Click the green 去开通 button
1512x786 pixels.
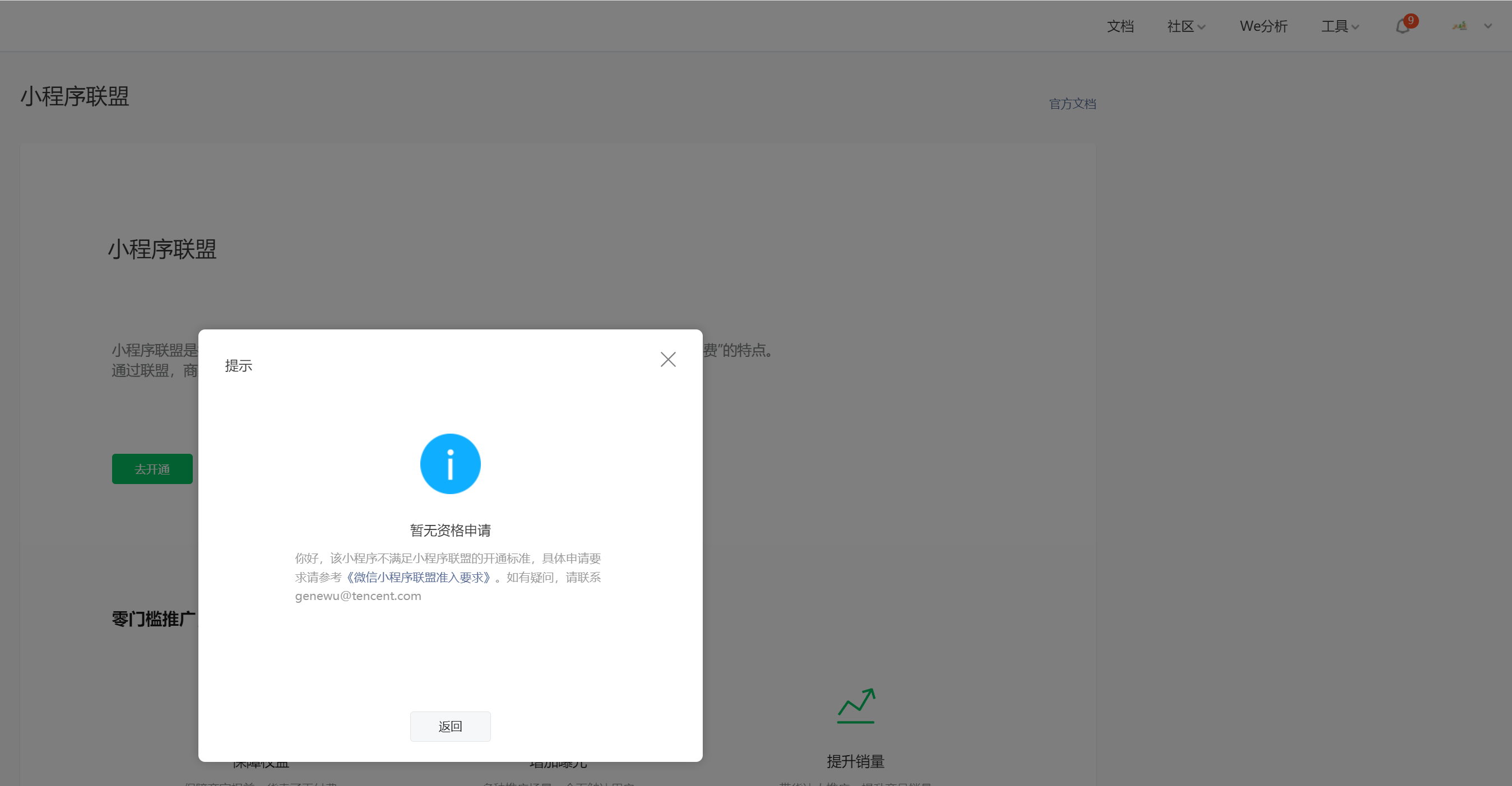pos(152,469)
